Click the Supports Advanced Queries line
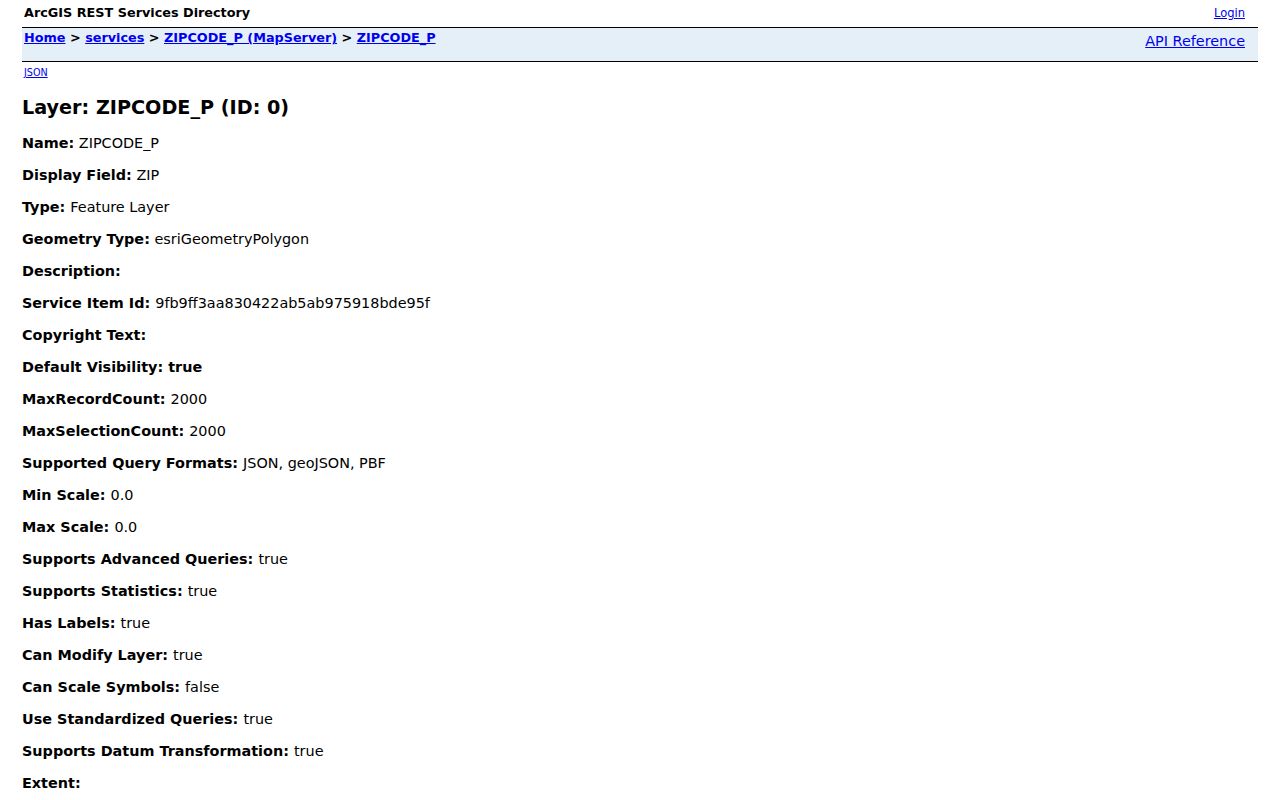 point(155,559)
